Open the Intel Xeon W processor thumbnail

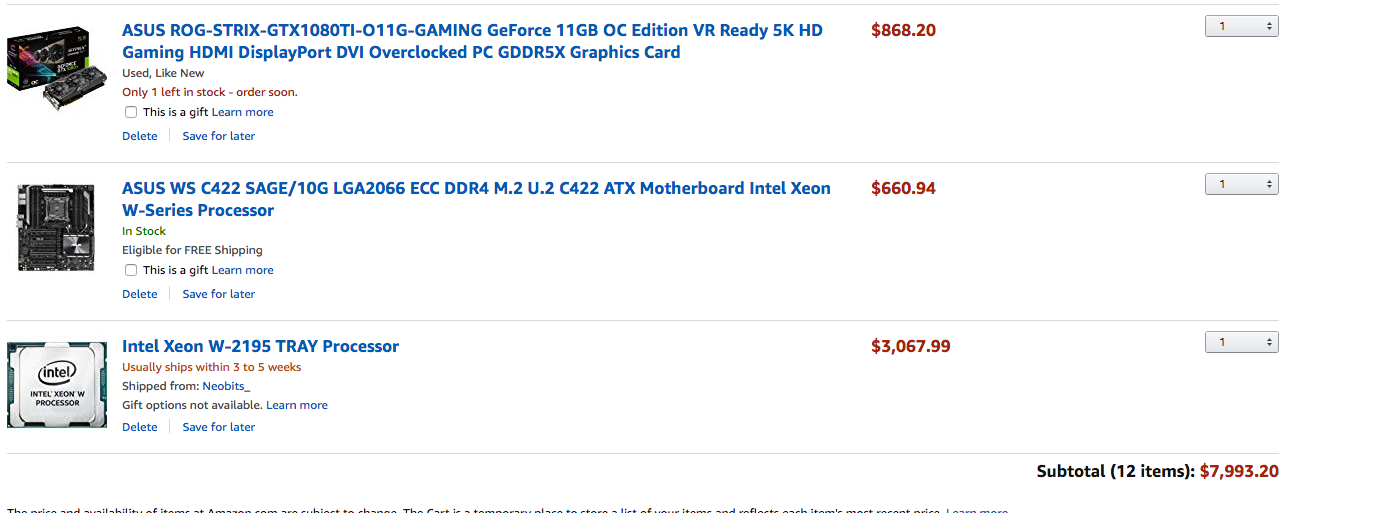[57, 384]
